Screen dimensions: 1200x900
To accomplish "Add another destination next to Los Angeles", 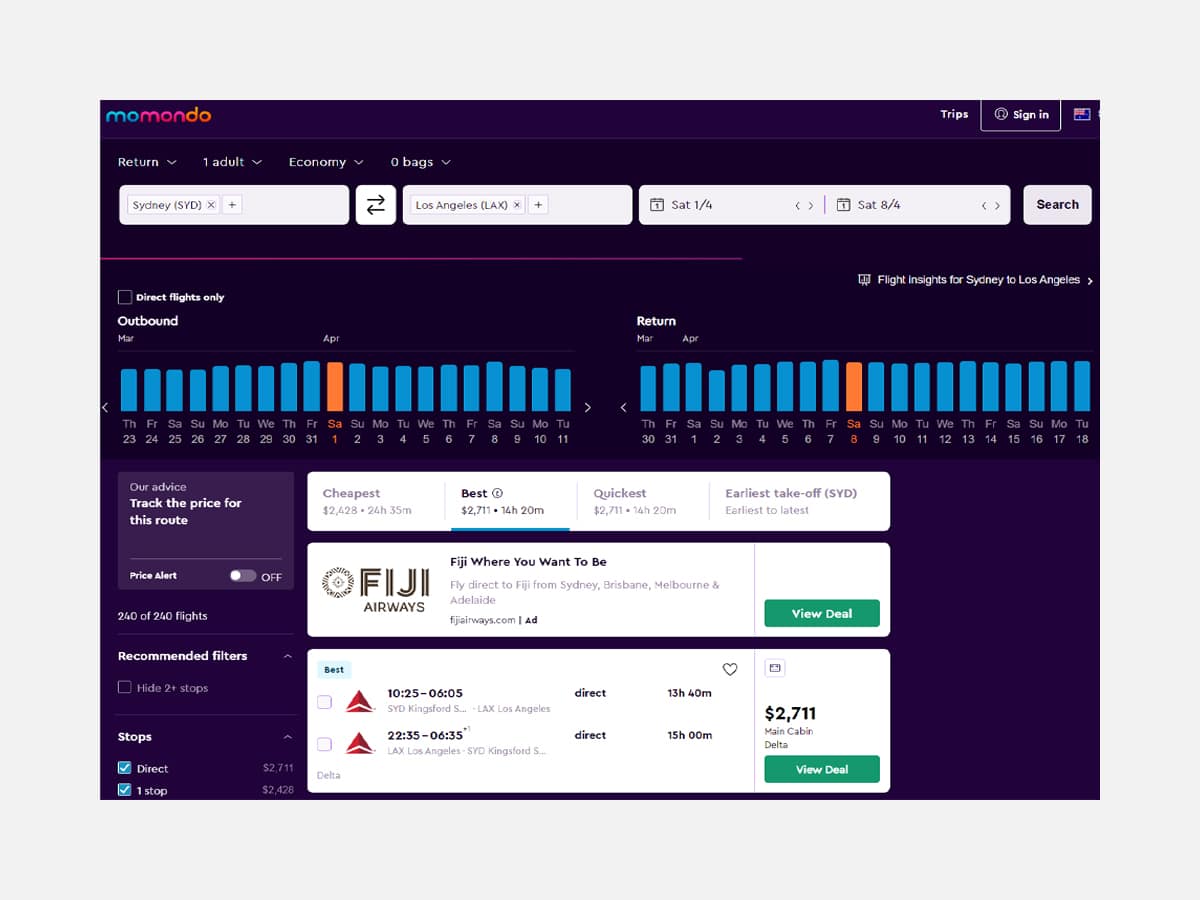I will [x=538, y=205].
